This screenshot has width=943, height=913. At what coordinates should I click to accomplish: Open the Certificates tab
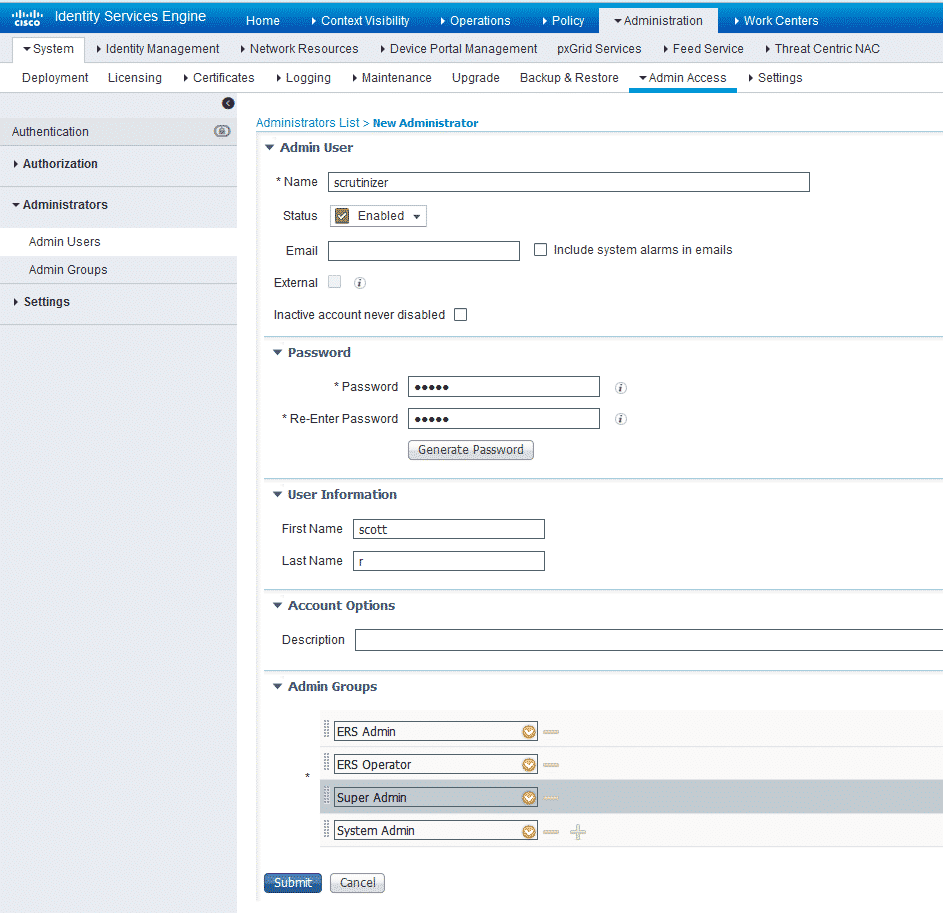[219, 78]
